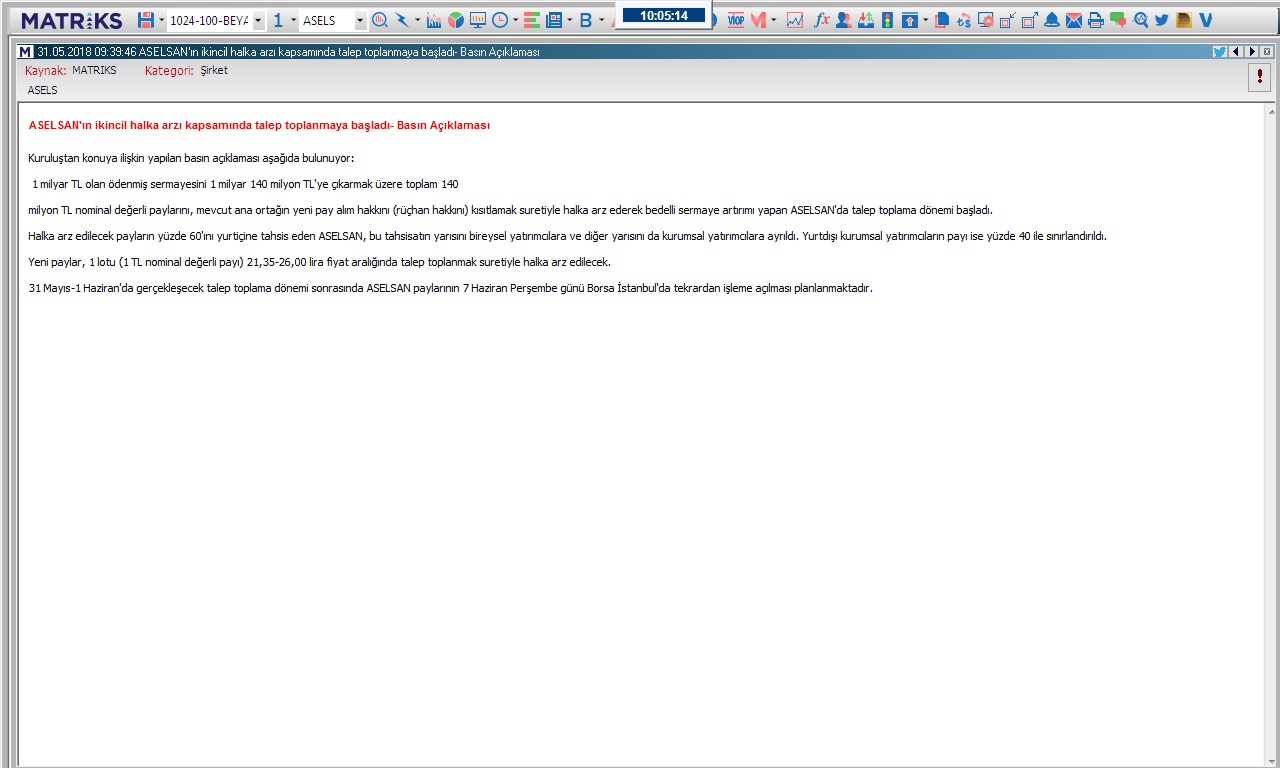Click the news vertical scrollbar
Viewport: 1280px width, 768px height.
pyautogui.click(x=1270, y=435)
